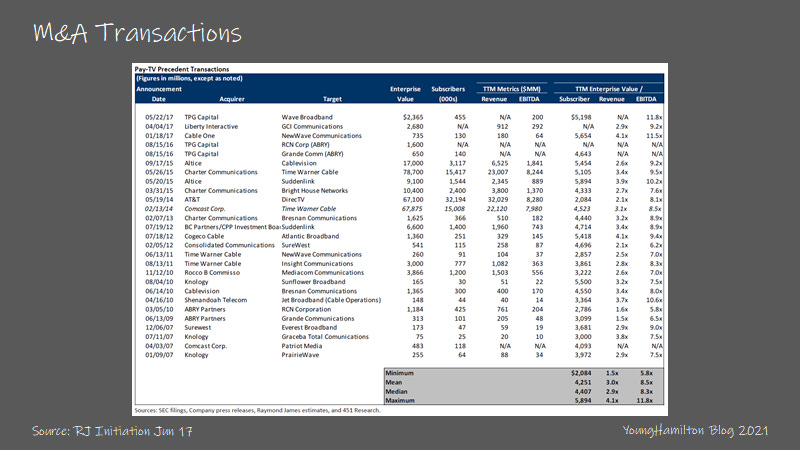Click the 'Median' summary row label
Viewport: 800px width, 450px height.
tap(396, 392)
